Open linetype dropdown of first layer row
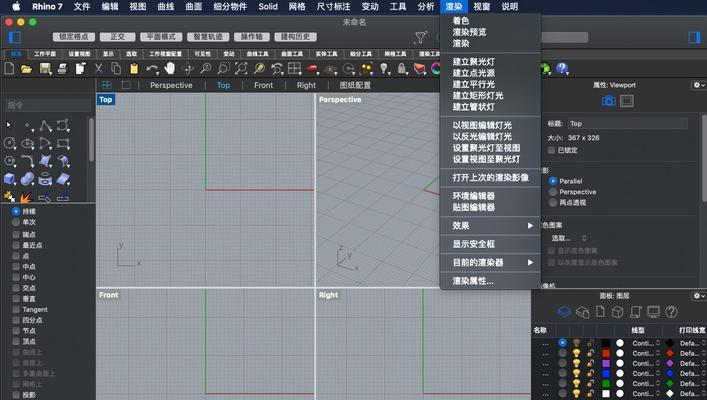This screenshot has height=400, width=707. 646,343
